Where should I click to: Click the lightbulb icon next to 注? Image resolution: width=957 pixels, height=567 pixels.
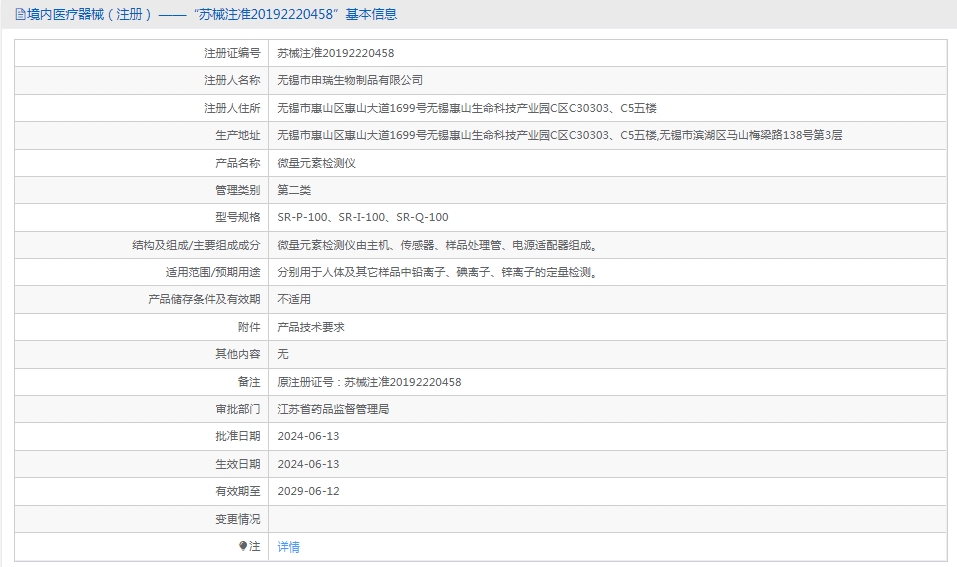click(243, 546)
